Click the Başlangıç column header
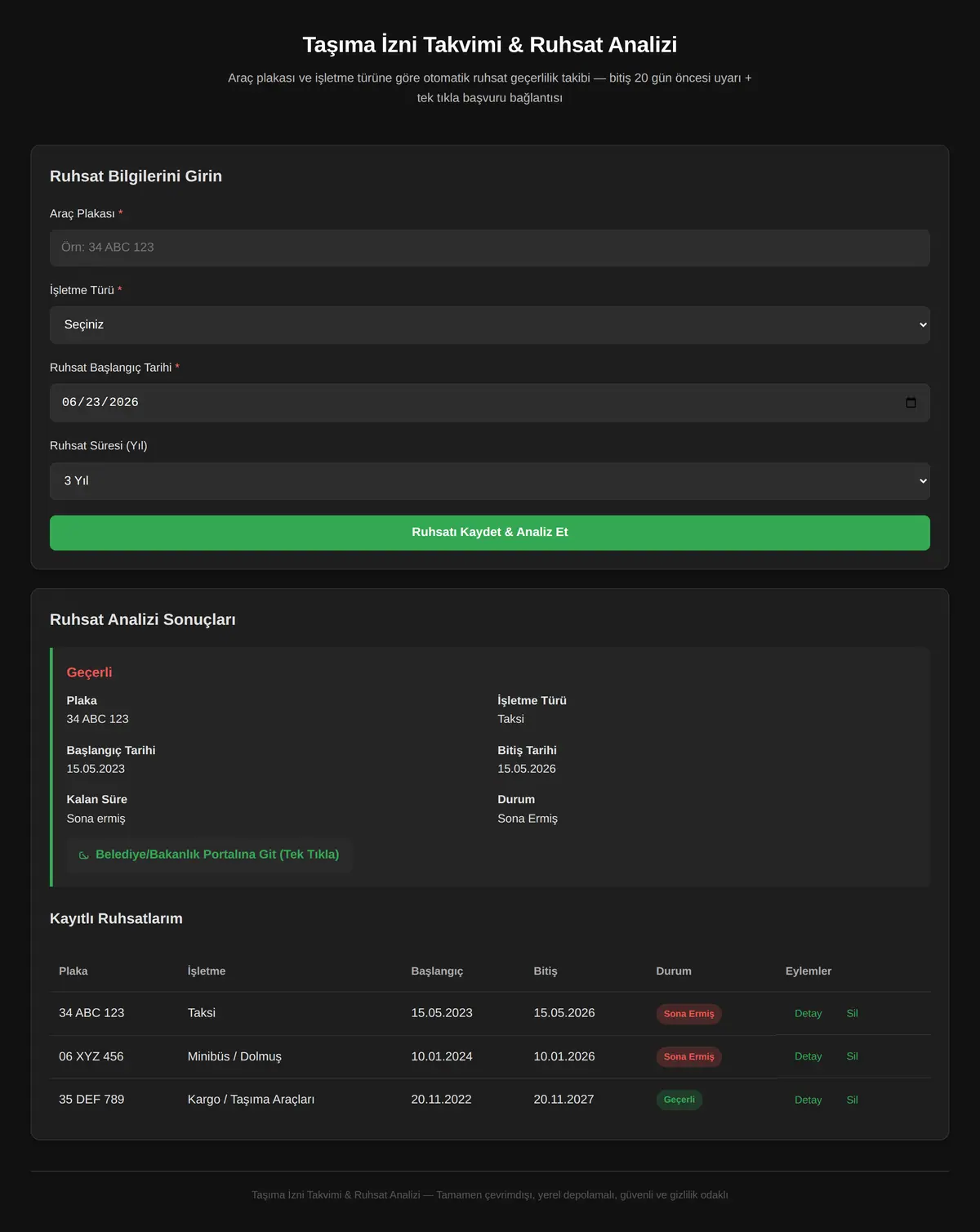This screenshot has height=1232, width=980. (437, 971)
